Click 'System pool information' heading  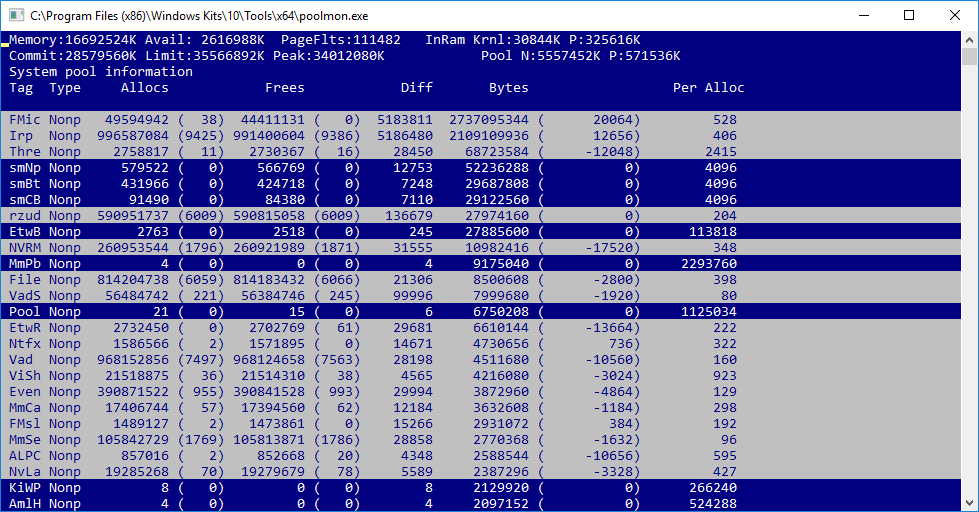point(101,72)
